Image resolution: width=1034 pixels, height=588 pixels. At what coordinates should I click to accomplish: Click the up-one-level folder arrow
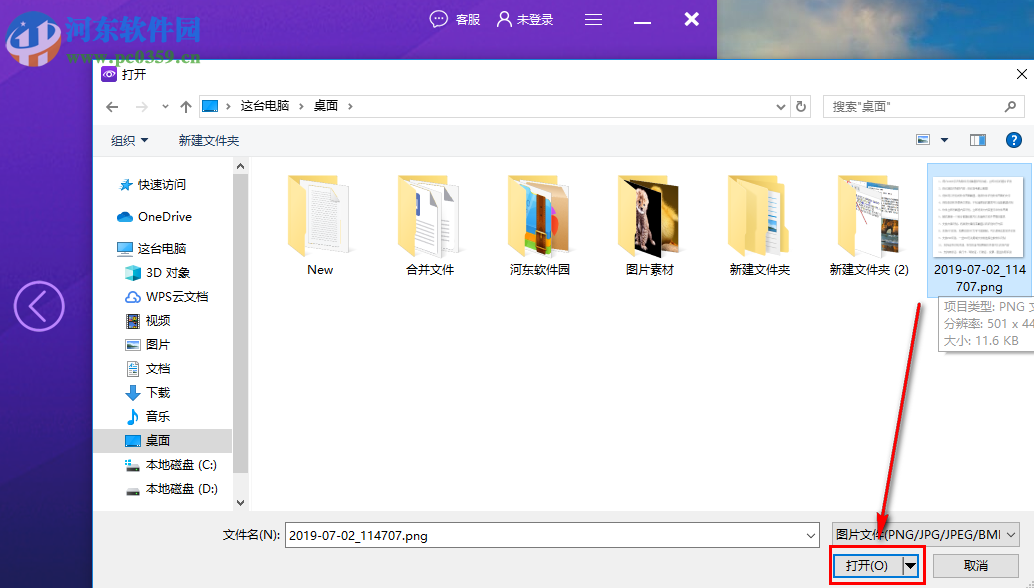(x=186, y=106)
